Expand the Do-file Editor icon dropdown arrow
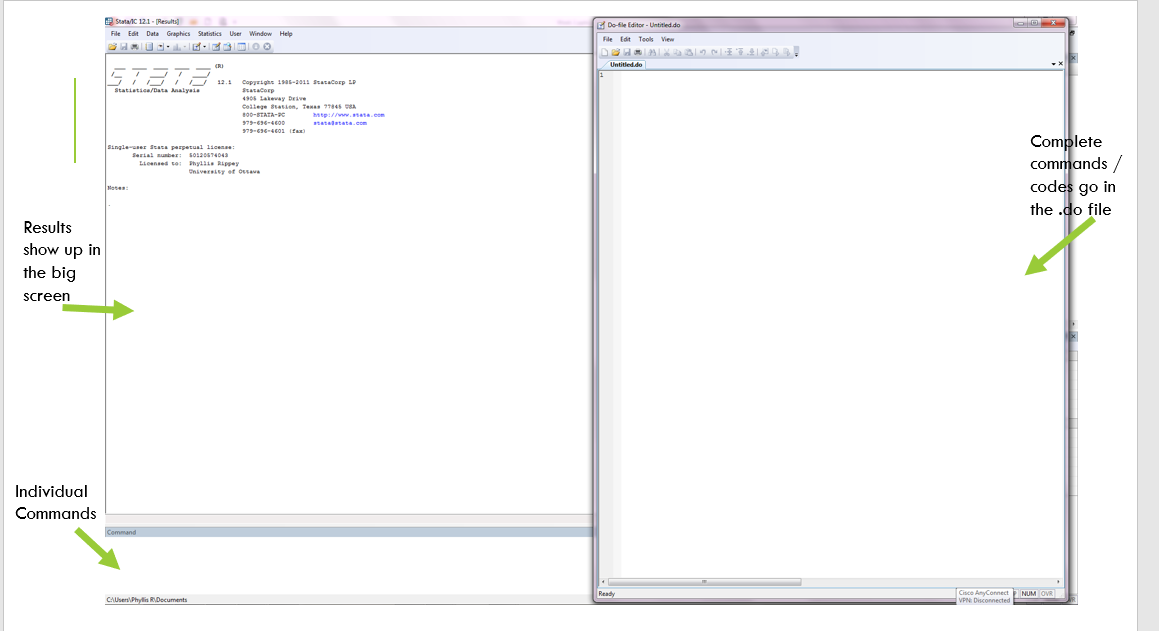 (x=204, y=46)
